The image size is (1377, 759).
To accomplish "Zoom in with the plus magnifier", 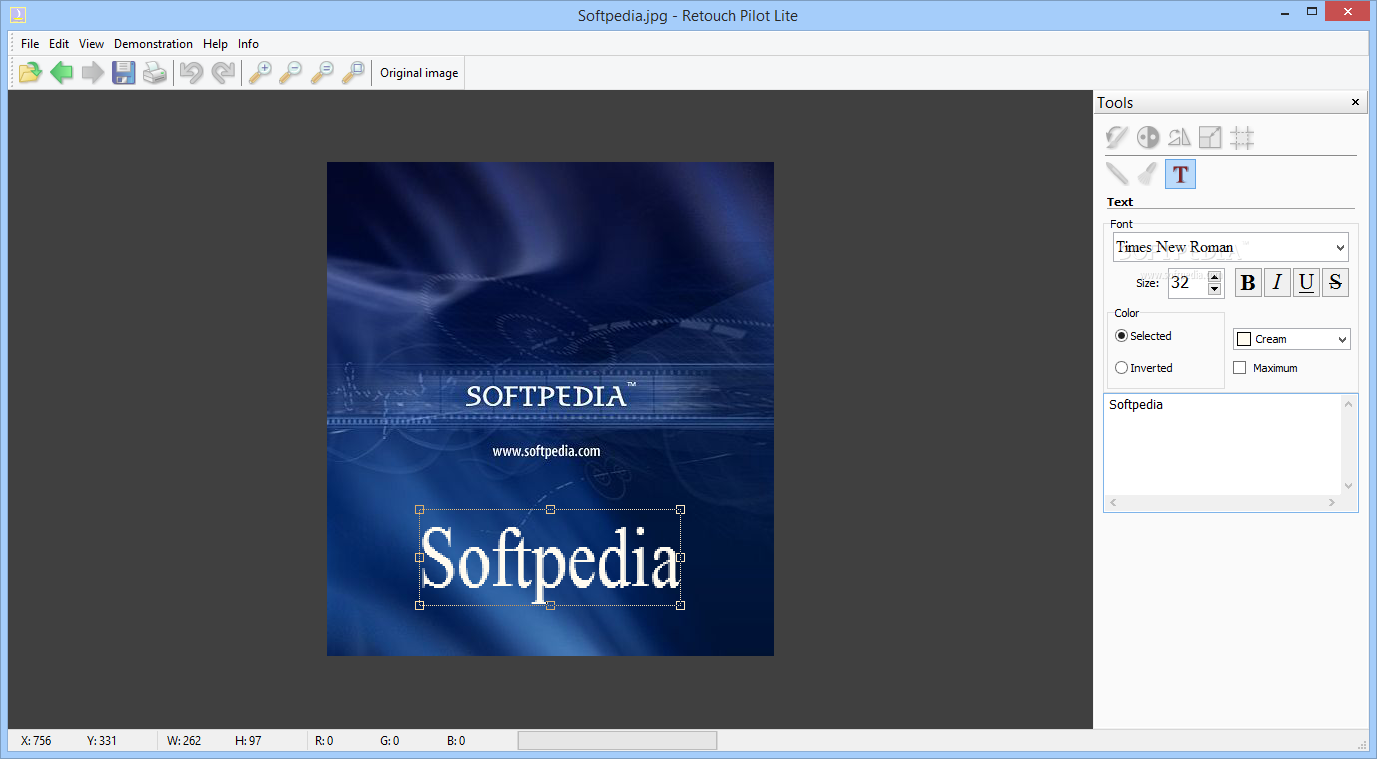I will click(x=260, y=72).
